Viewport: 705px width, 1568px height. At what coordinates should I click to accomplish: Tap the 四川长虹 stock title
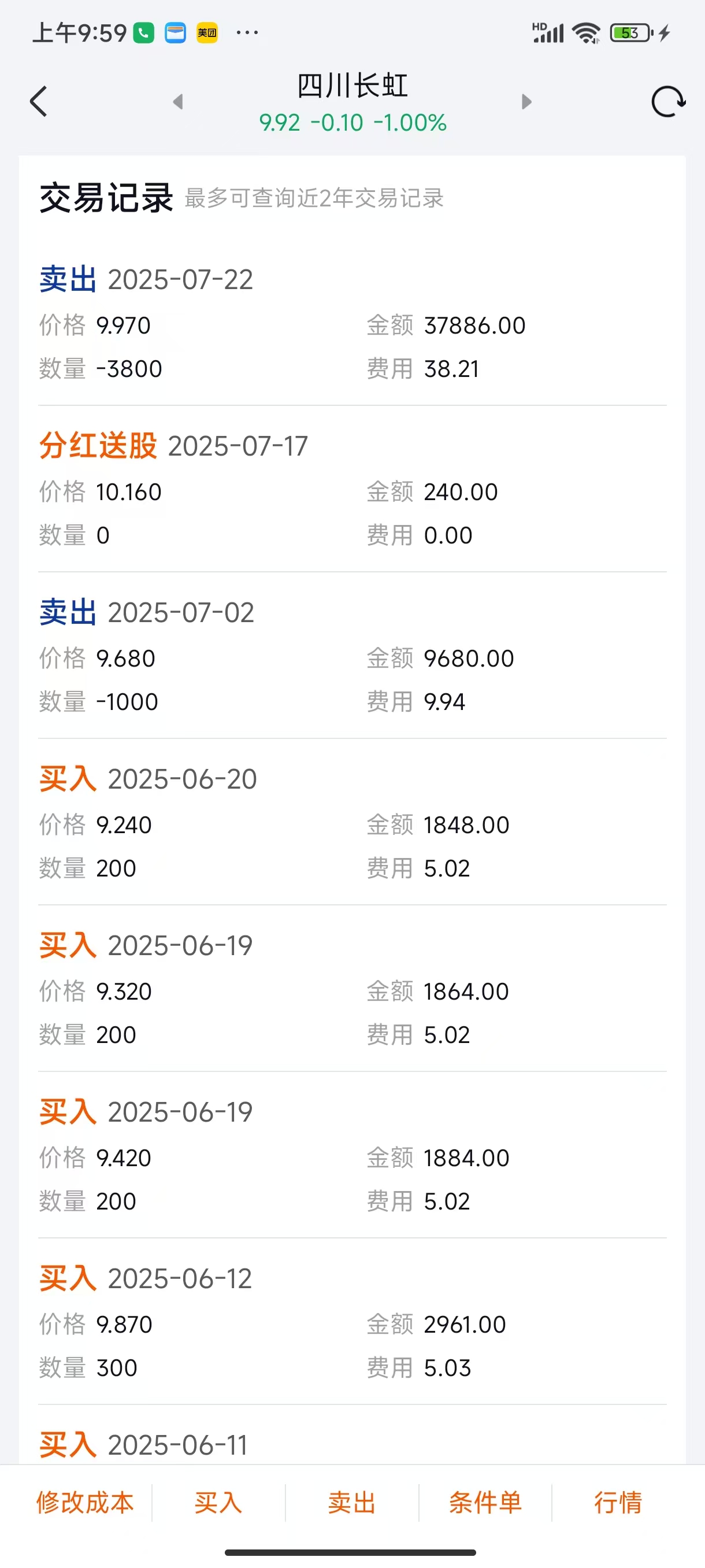[x=352, y=85]
